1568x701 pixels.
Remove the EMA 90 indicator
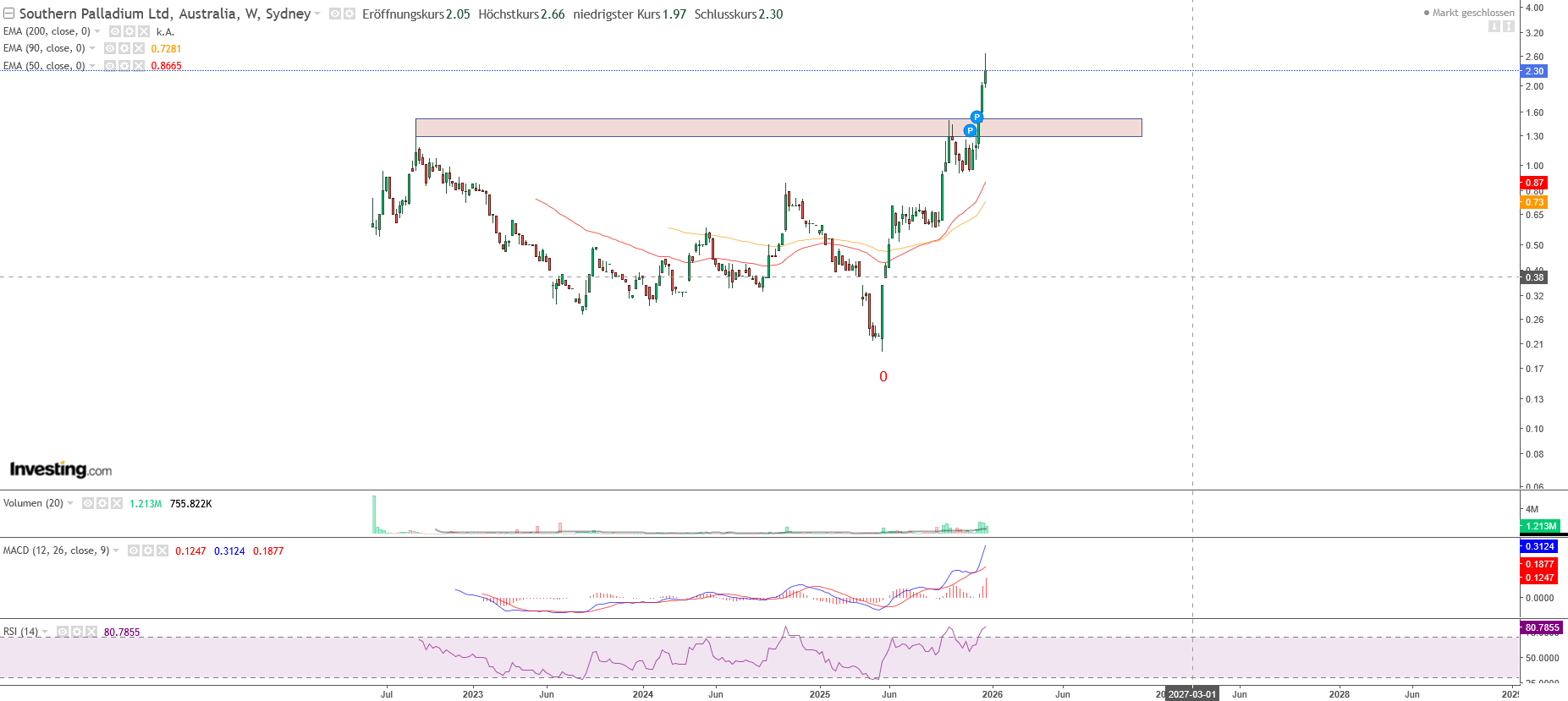[139, 48]
